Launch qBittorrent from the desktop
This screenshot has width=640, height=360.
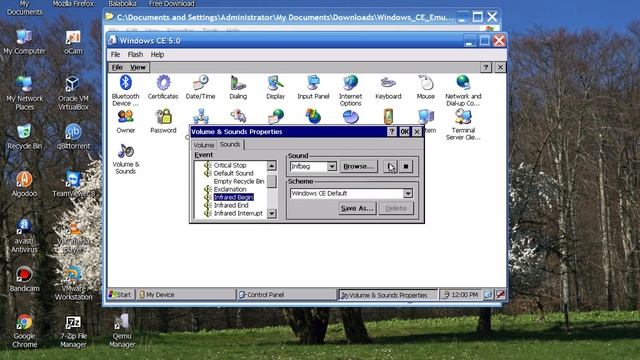click(x=73, y=137)
